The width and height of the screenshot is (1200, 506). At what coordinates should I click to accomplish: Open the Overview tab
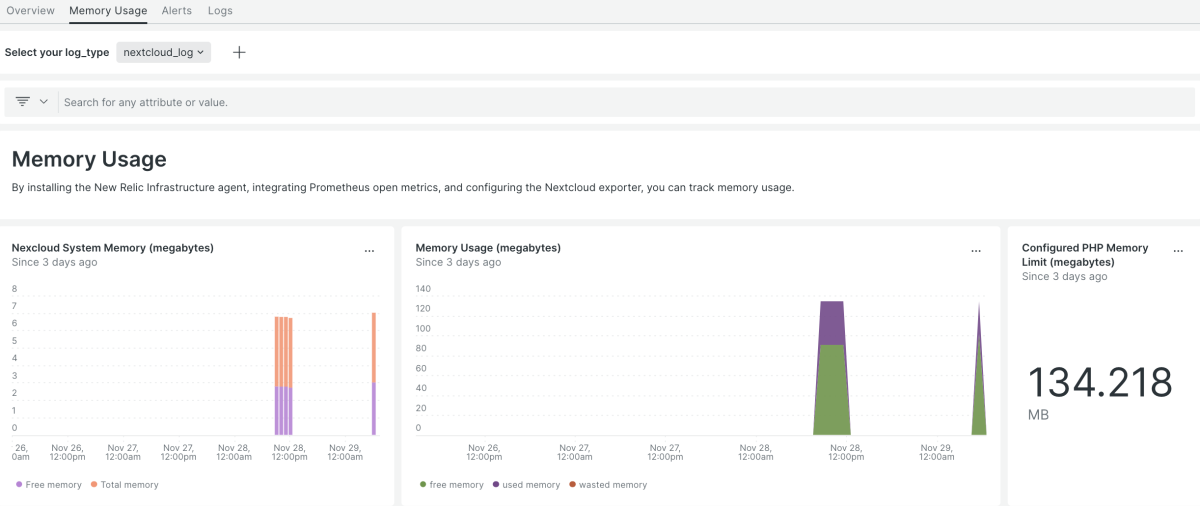point(30,11)
